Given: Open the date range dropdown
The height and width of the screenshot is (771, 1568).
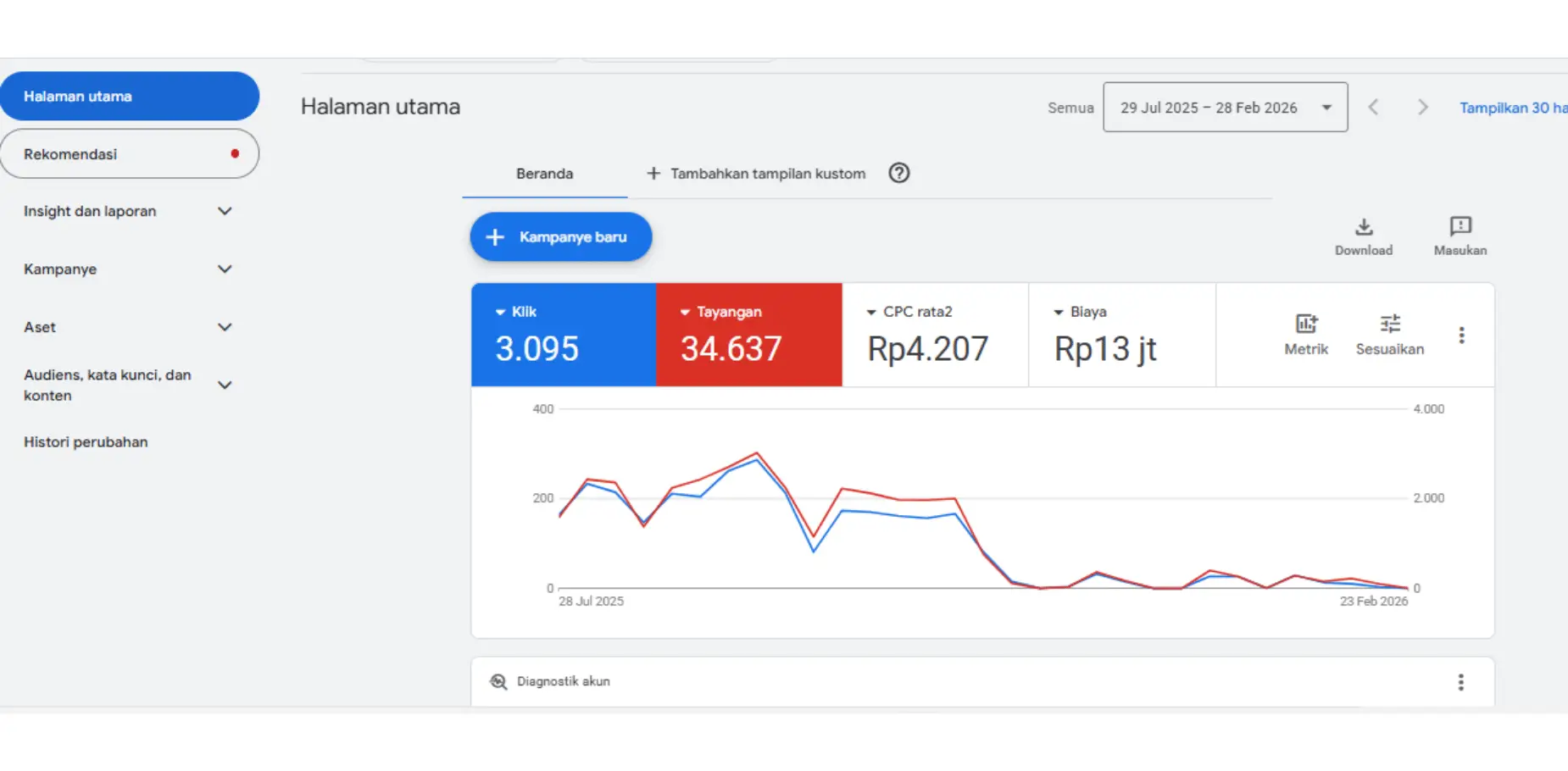Looking at the screenshot, I should 1225,108.
